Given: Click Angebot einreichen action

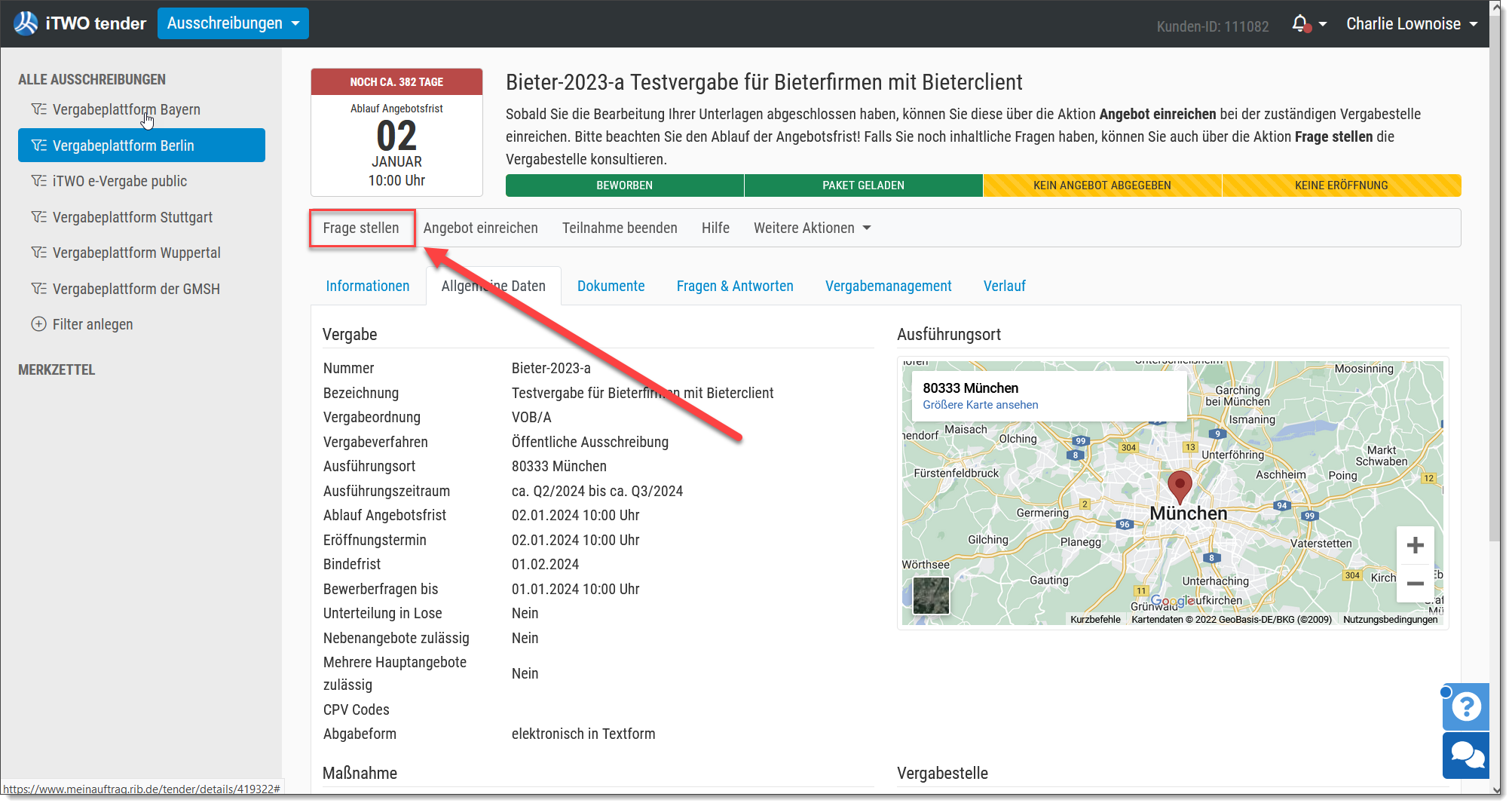Looking at the screenshot, I should coord(480,228).
